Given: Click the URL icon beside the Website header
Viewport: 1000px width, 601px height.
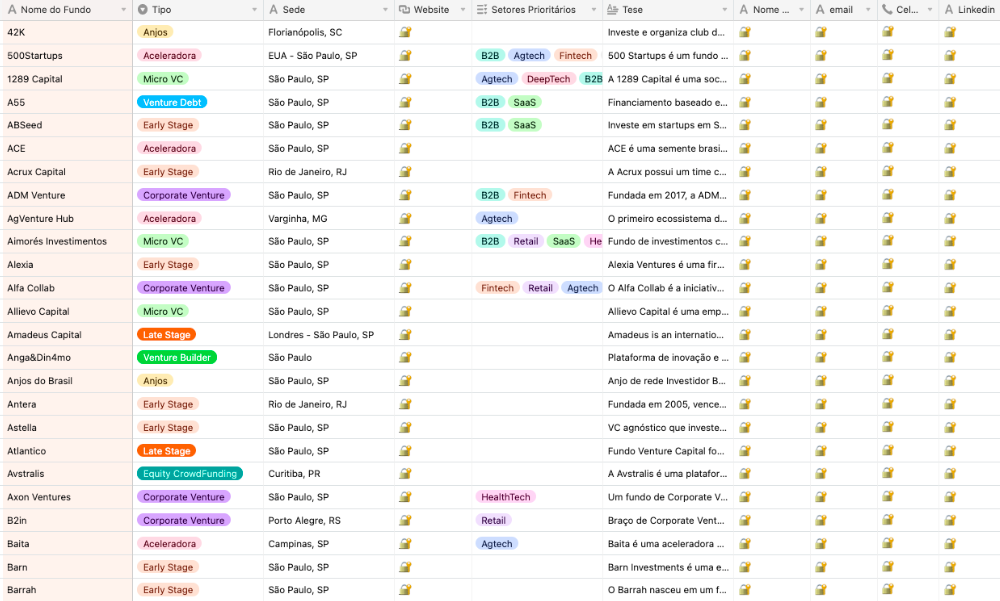Looking at the screenshot, I should tap(404, 10).
